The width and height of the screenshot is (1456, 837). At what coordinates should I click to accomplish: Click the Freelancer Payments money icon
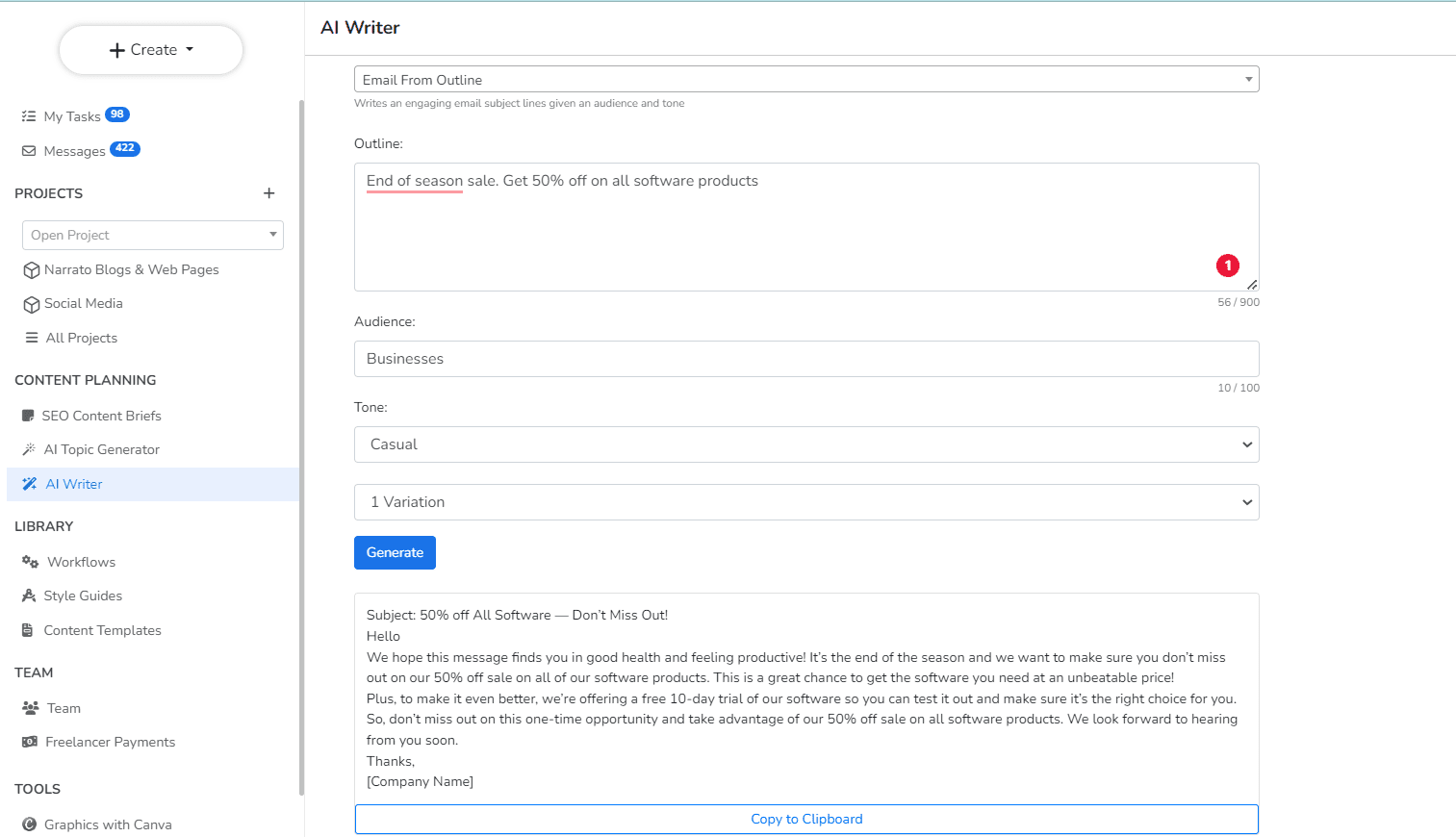30,742
